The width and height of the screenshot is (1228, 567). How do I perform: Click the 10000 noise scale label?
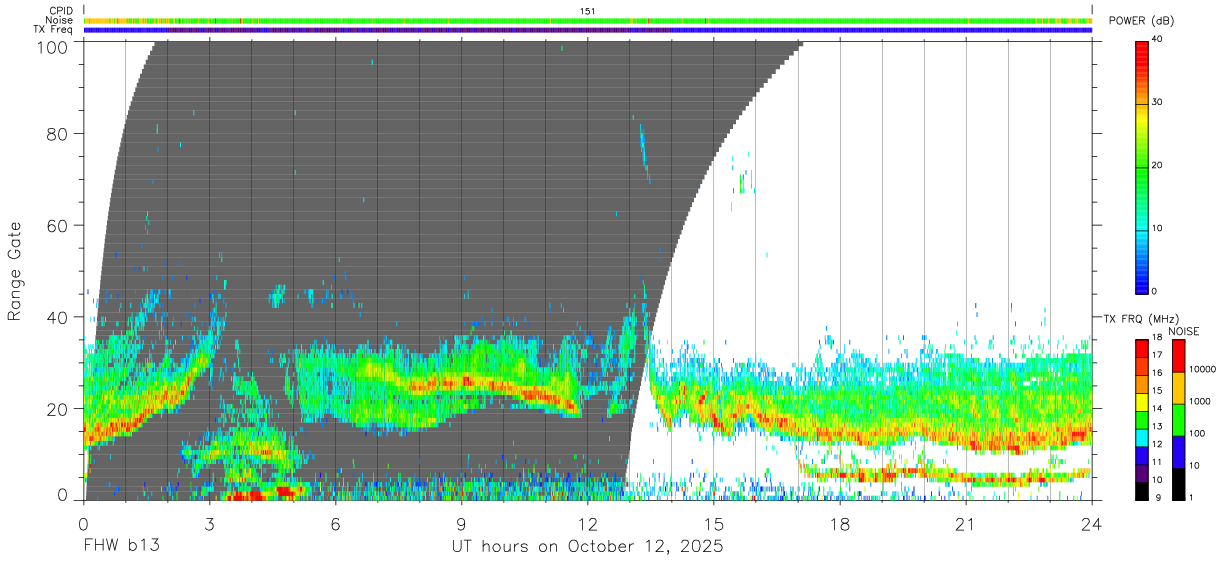1201,369
